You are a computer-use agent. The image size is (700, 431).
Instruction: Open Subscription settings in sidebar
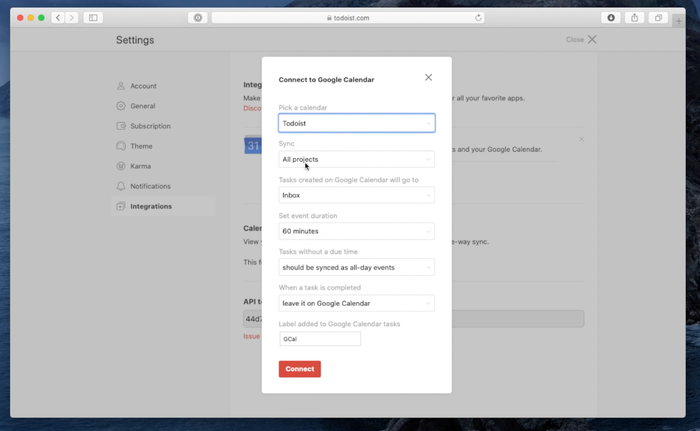[x=163, y=126]
